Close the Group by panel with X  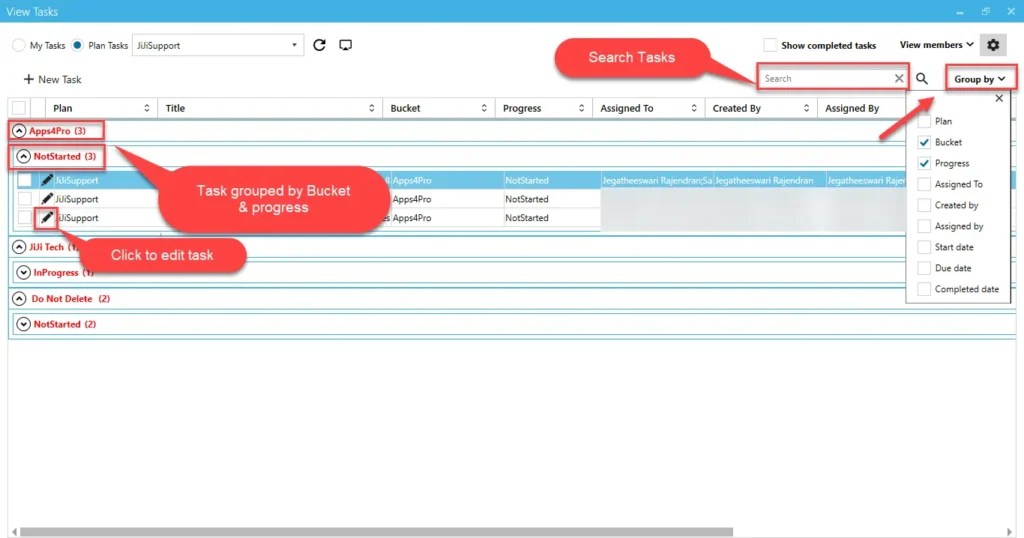tap(998, 99)
